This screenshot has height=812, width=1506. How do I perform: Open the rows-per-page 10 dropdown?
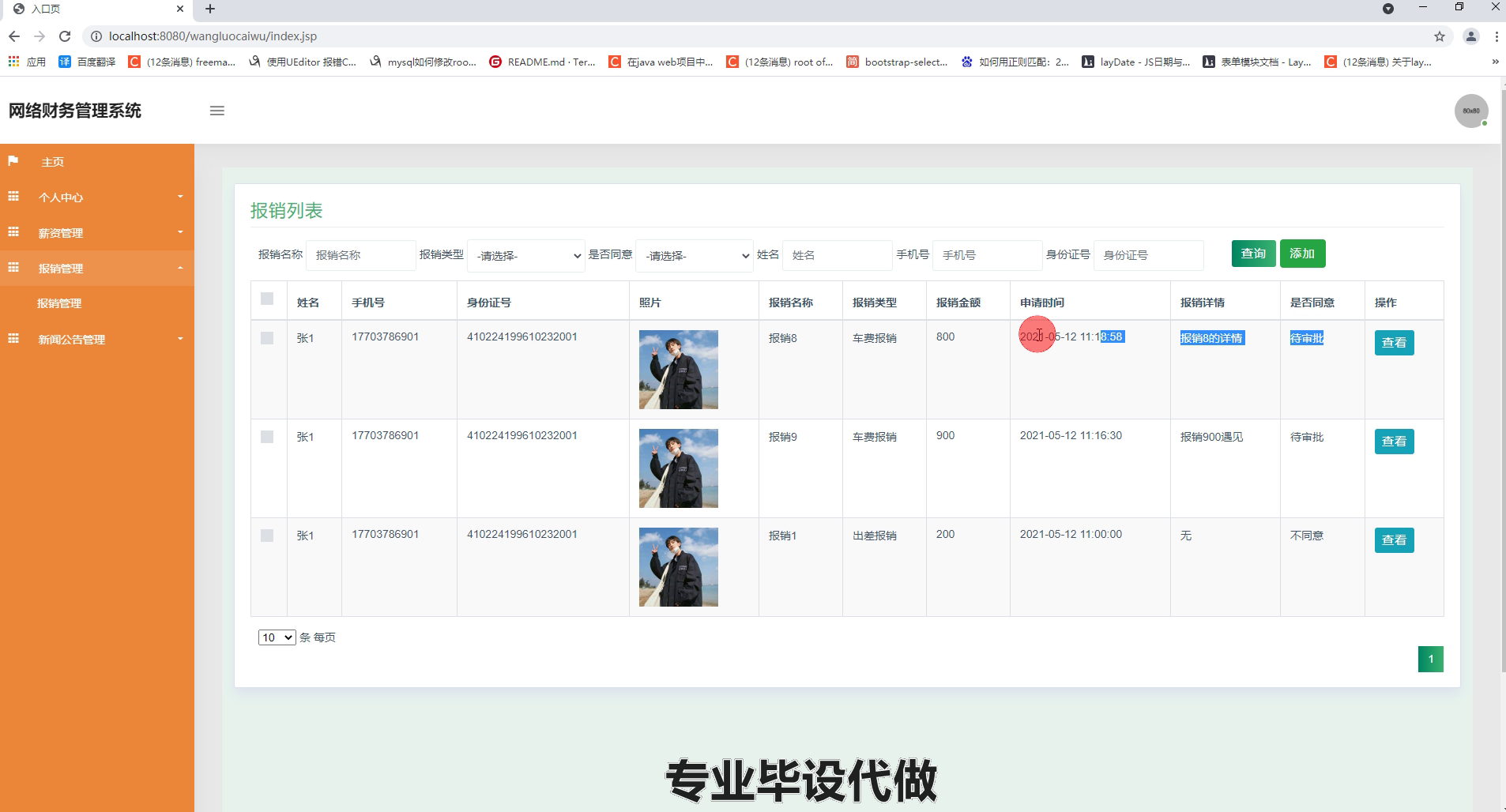click(x=277, y=637)
